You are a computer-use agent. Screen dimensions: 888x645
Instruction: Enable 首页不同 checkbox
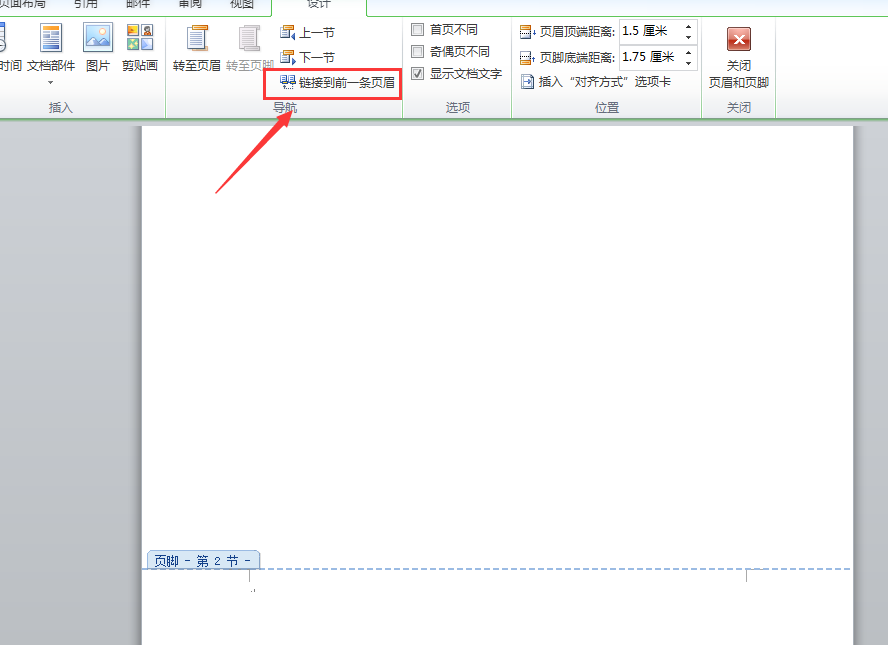417,29
